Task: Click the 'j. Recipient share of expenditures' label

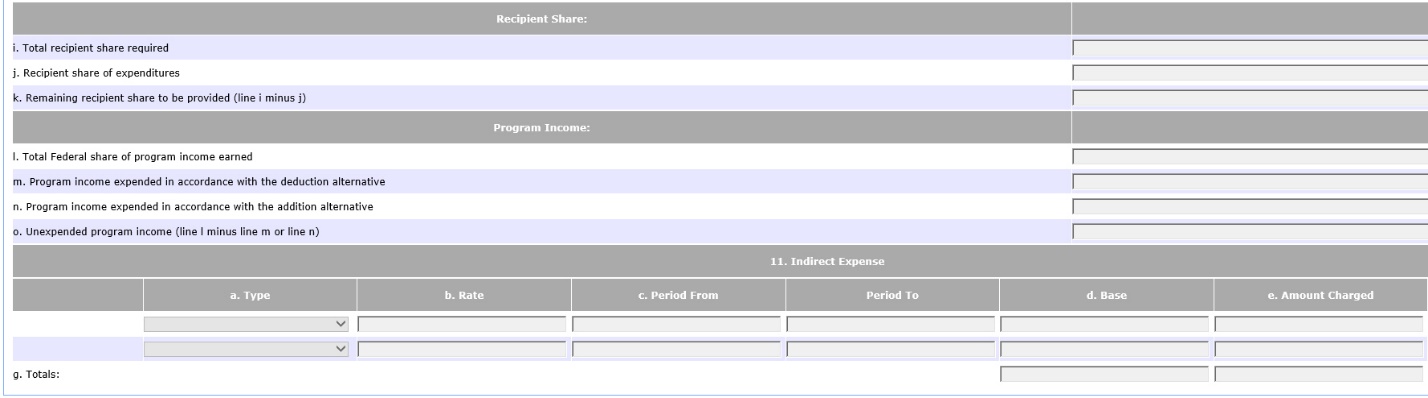Action: pos(96,72)
